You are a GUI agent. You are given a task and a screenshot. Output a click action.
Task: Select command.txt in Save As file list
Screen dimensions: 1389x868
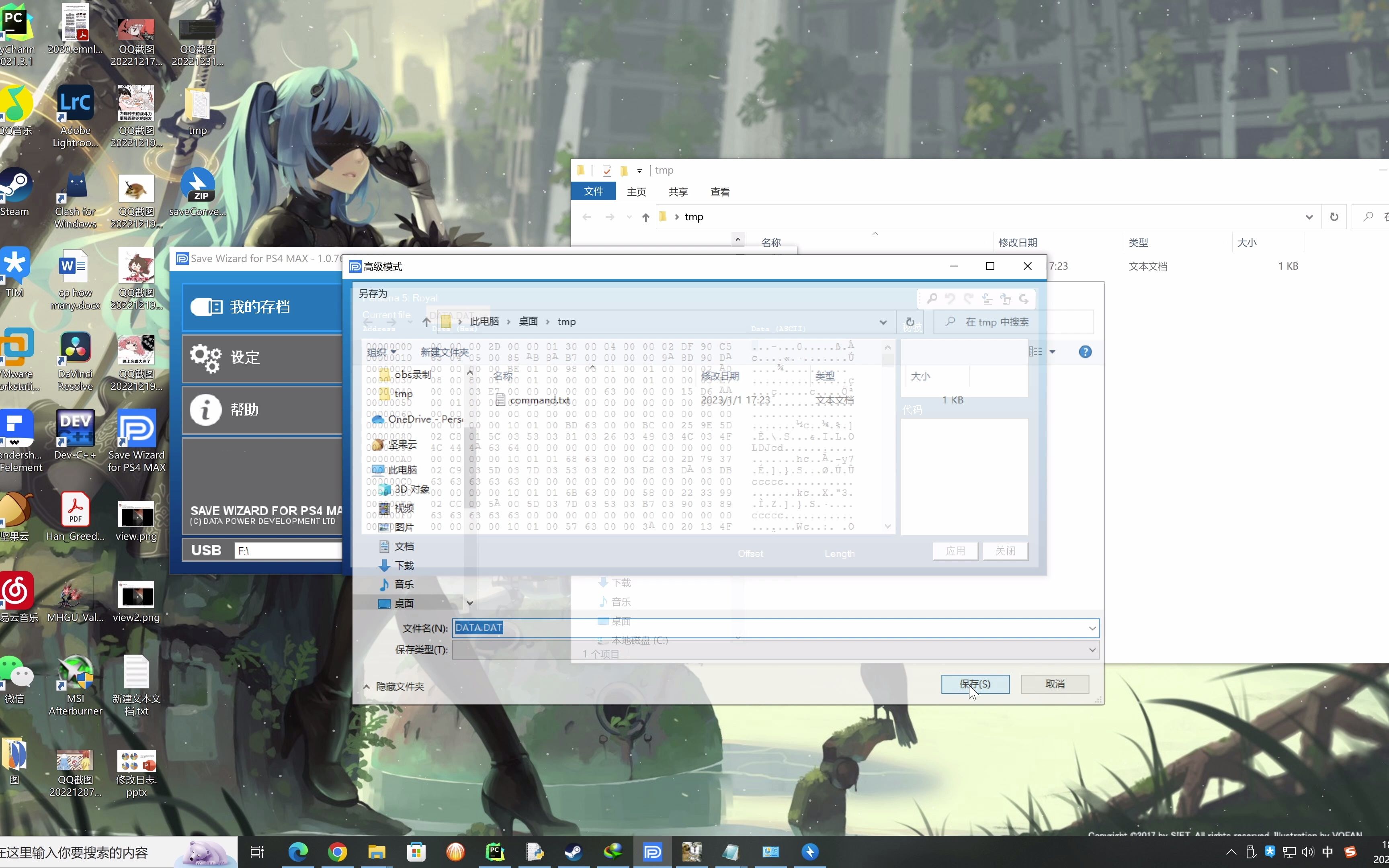533,400
